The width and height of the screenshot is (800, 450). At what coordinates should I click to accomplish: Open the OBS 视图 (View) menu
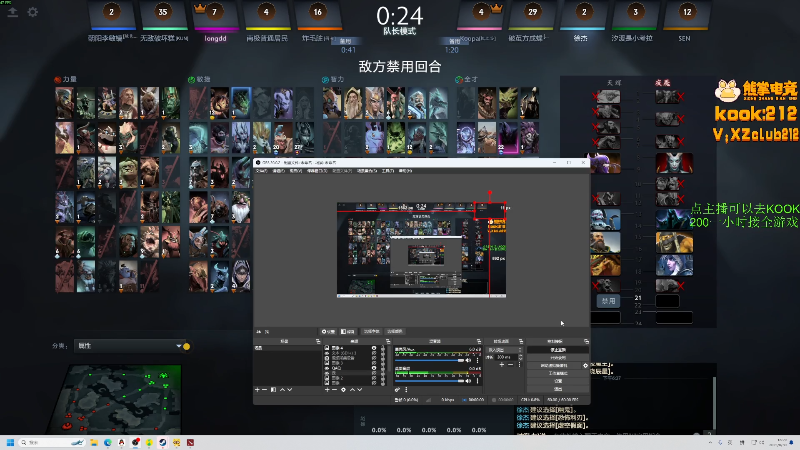[x=296, y=170]
